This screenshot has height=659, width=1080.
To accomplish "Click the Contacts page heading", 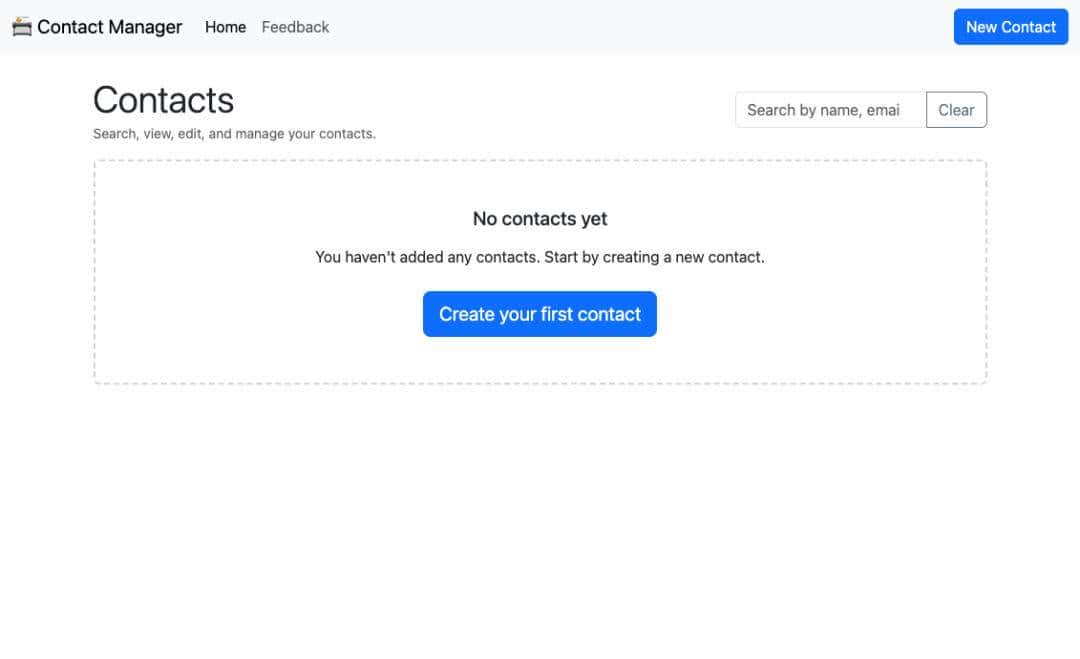I will pos(163,100).
